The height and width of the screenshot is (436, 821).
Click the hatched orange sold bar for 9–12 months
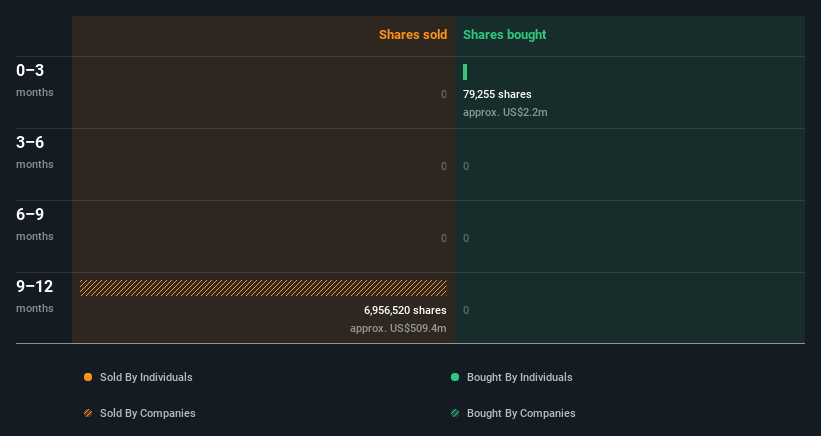pyautogui.click(x=263, y=288)
